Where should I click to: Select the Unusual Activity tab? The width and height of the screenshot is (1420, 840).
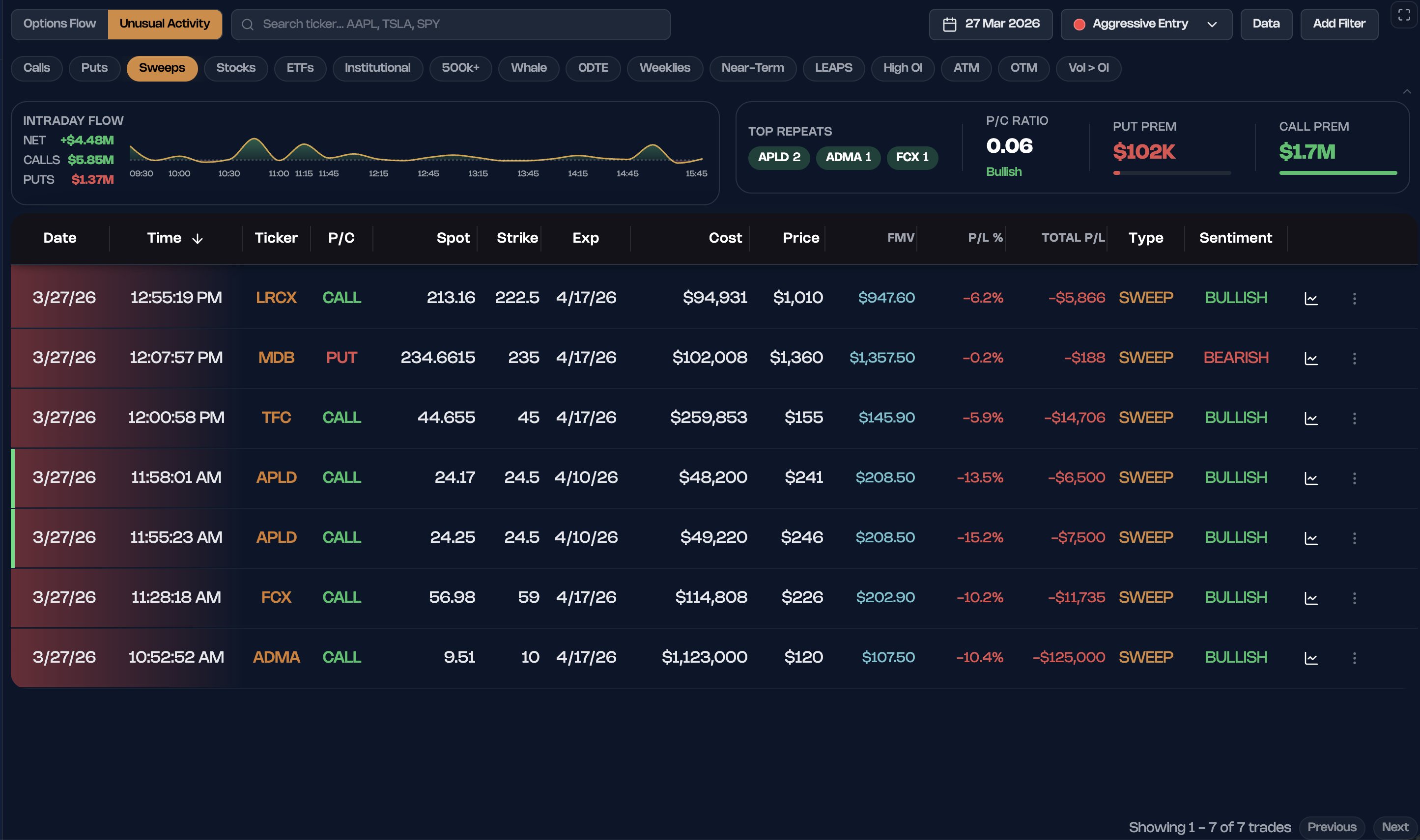point(164,24)
